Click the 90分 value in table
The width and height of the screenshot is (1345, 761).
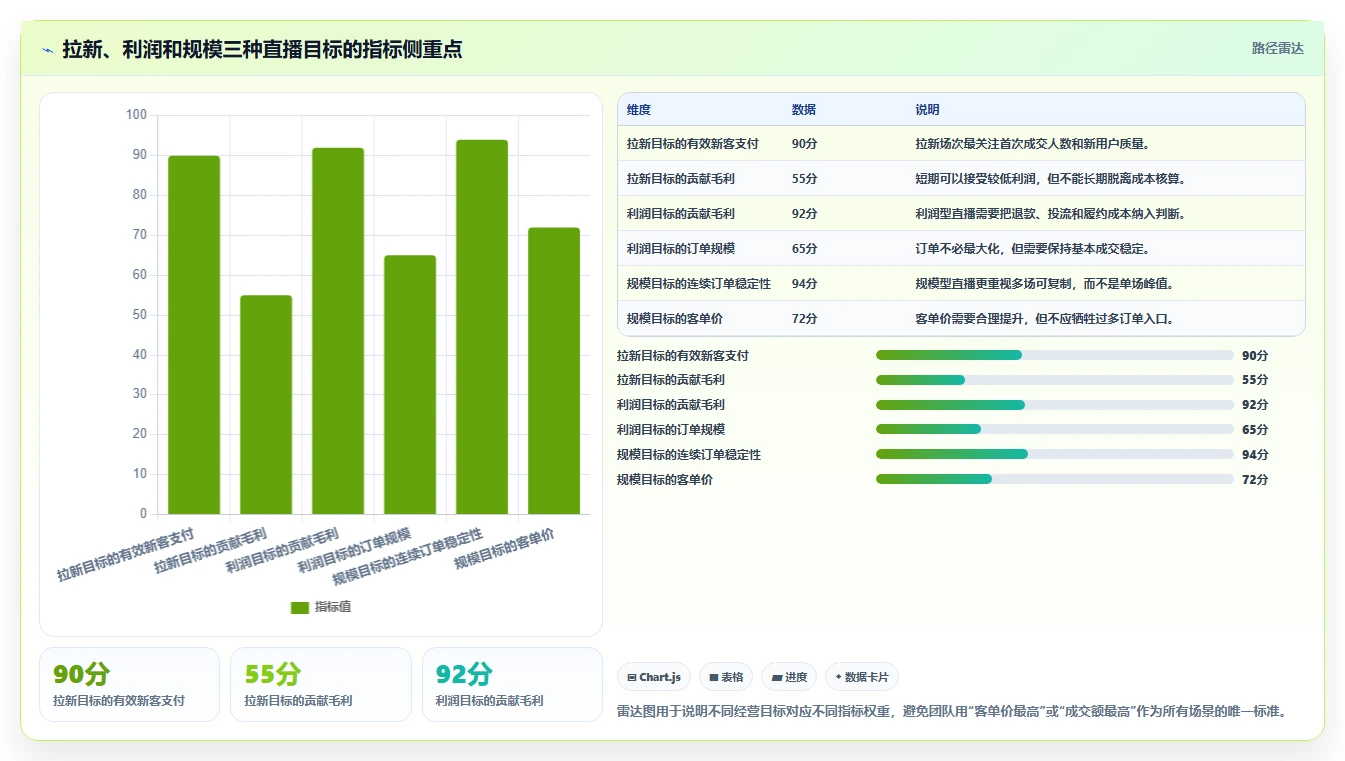[x=804, y=144]
